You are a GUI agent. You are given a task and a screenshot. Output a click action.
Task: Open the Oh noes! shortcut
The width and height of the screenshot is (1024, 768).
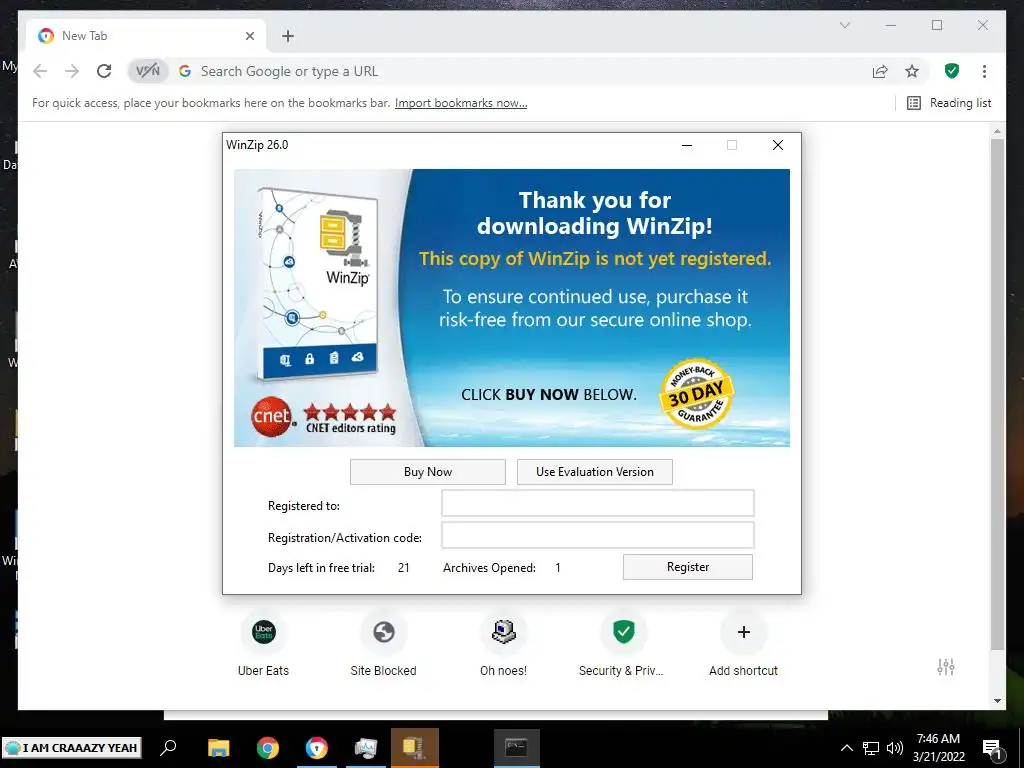[504, 643]
